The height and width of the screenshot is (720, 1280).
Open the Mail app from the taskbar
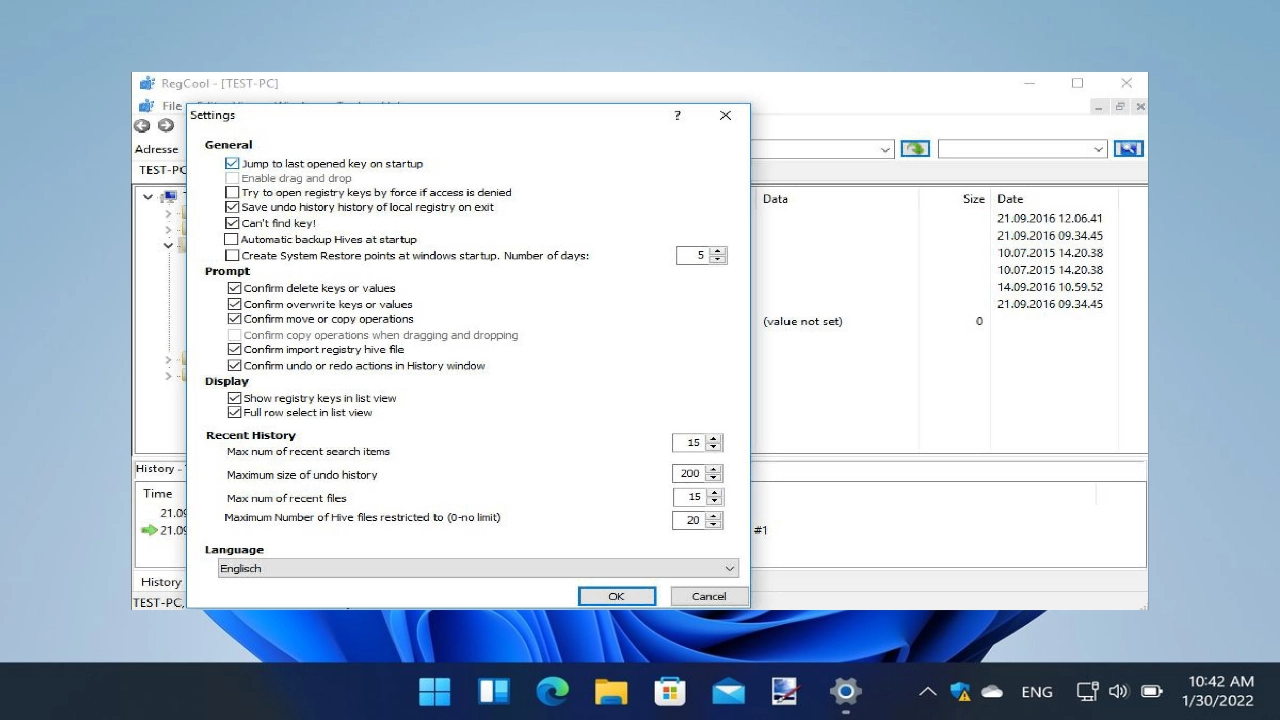pos(728,691)
